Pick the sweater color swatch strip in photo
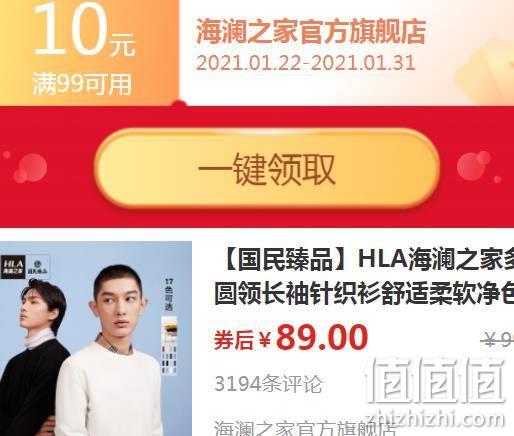This screenshot has height=436, width=514. pyautogui.click(x=169, y=345)
